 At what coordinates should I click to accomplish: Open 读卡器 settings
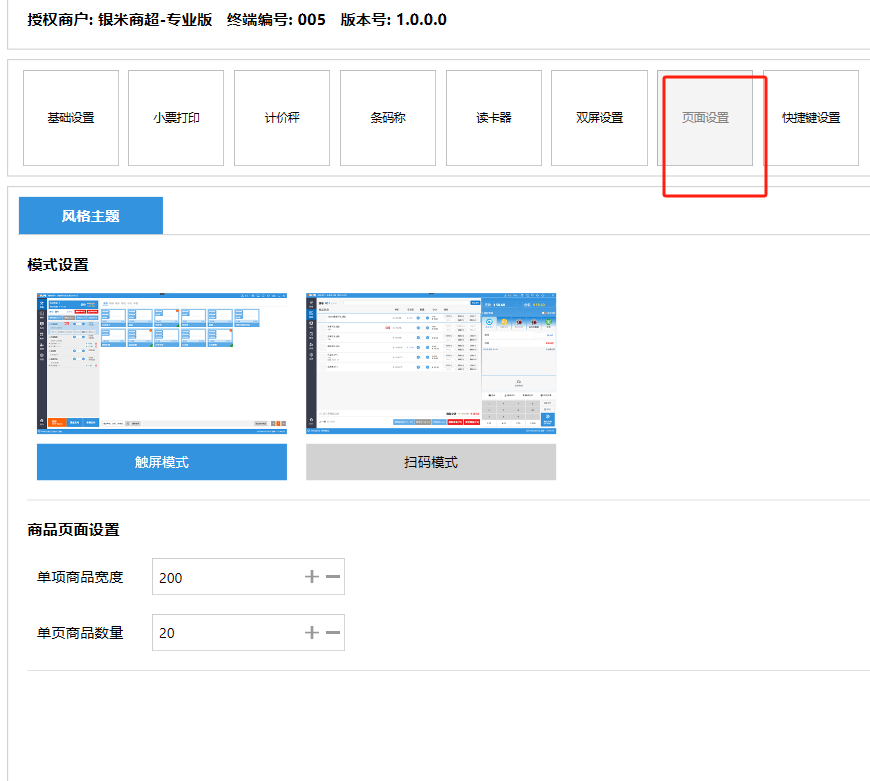click(x=493, y=118)
